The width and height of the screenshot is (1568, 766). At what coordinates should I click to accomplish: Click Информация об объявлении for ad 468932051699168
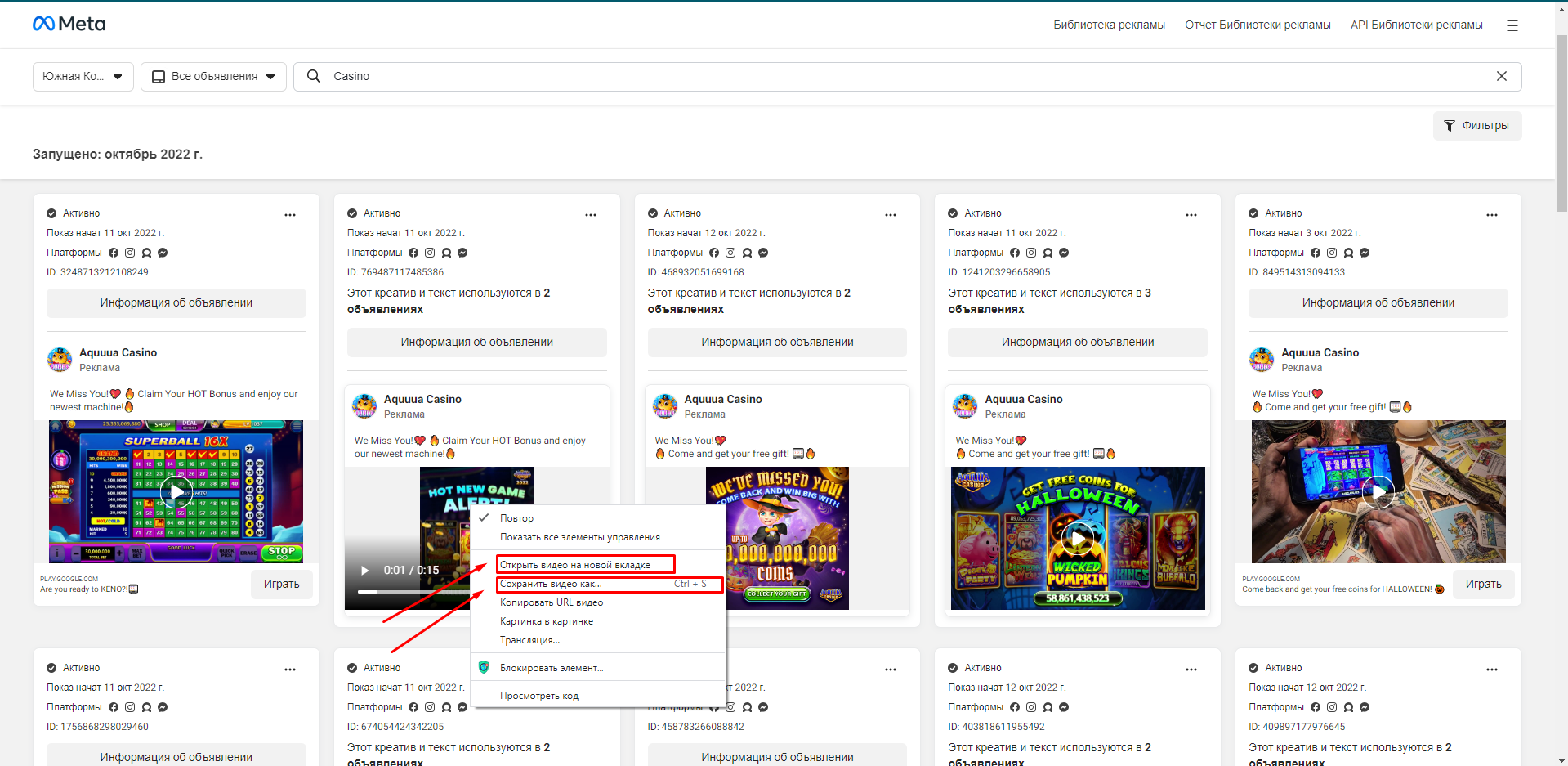coord(777,342)
